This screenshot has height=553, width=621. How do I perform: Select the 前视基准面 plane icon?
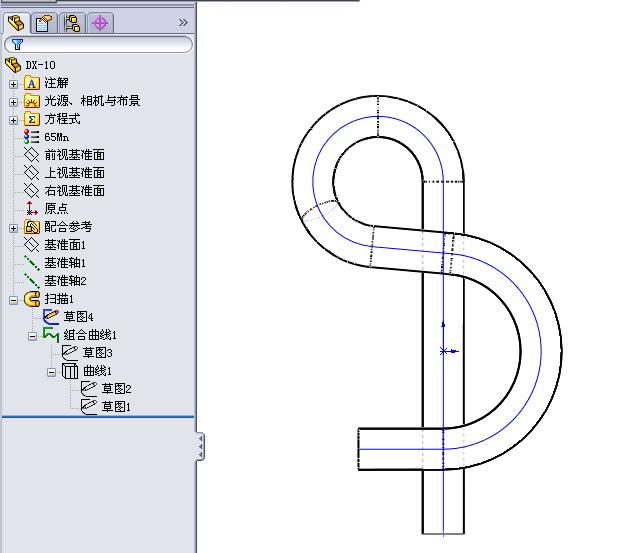tap(32, 155)
